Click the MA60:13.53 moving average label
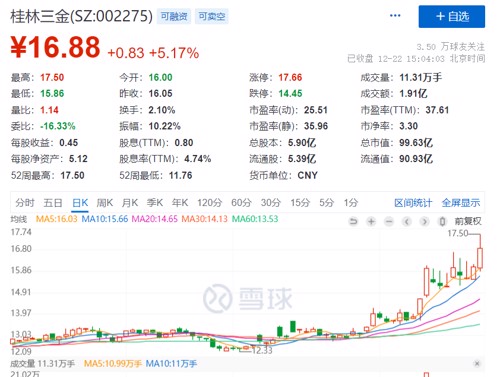The image size is (500, 377). click(255, 219)
